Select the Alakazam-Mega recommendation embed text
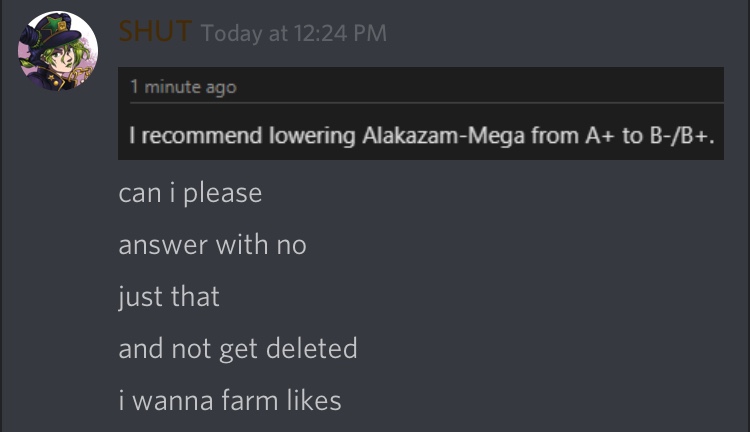Image resolution: width=750 pixels, height=432 pixels. pos(420,135)
